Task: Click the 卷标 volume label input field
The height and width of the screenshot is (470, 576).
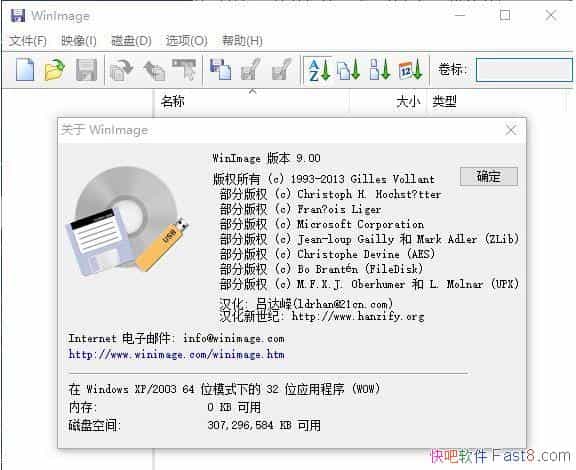Action: (x=524, y=69)
